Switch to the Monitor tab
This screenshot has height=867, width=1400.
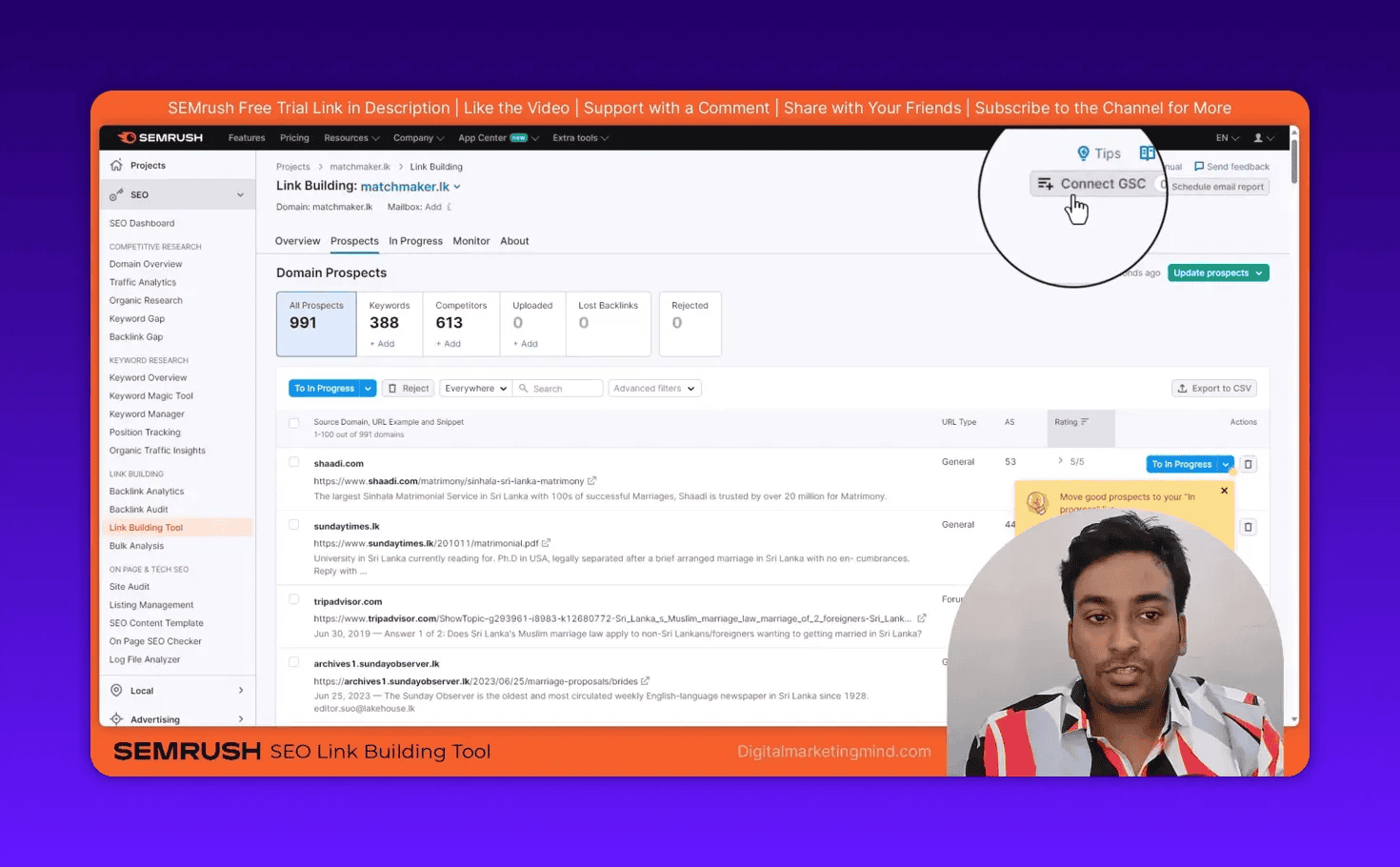tap(470, 240)
